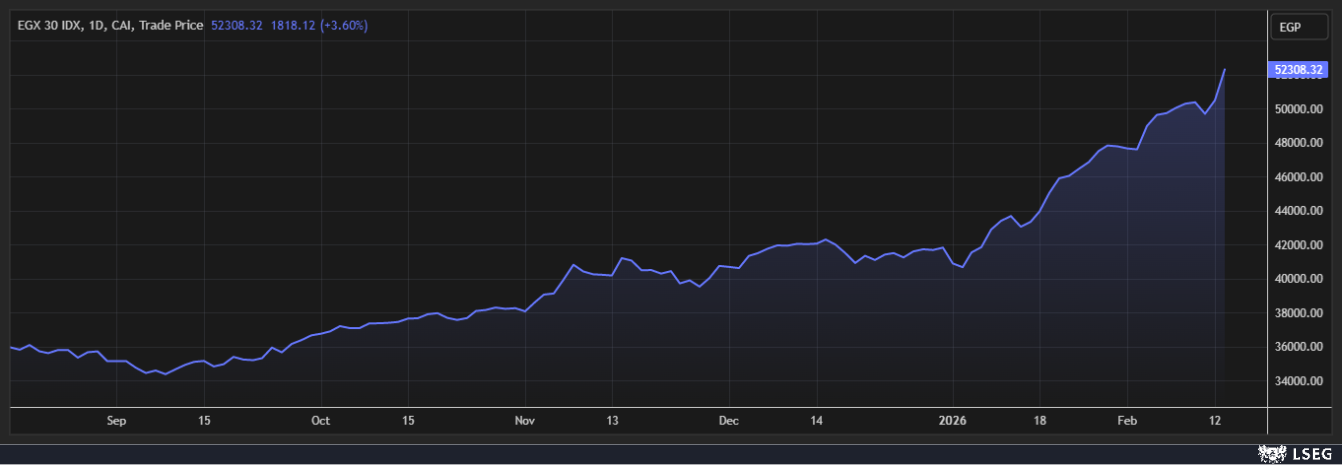1342x465 pixels.
Task: Click the 46000.00 price axis label
Action: 1297,177
